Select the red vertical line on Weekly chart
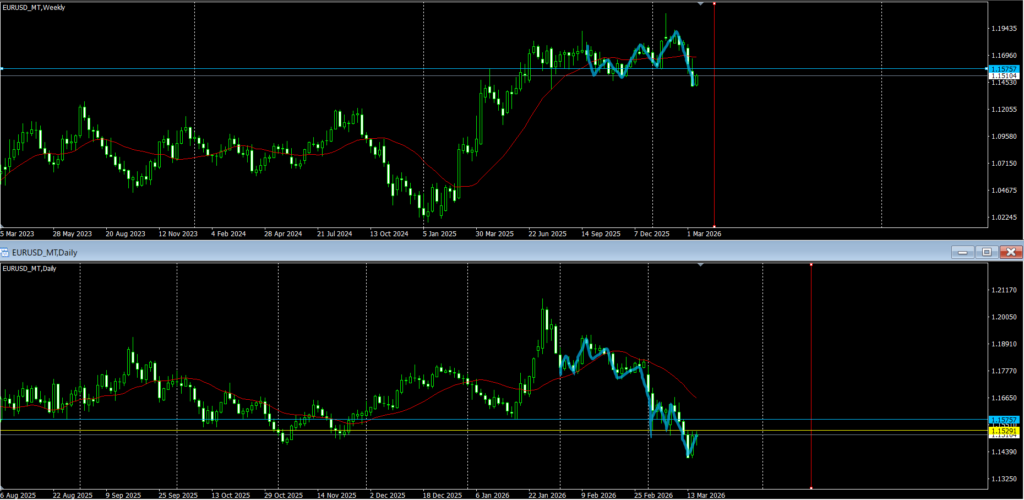Viewport: 1024px width, 500px height. coord(714,120)
